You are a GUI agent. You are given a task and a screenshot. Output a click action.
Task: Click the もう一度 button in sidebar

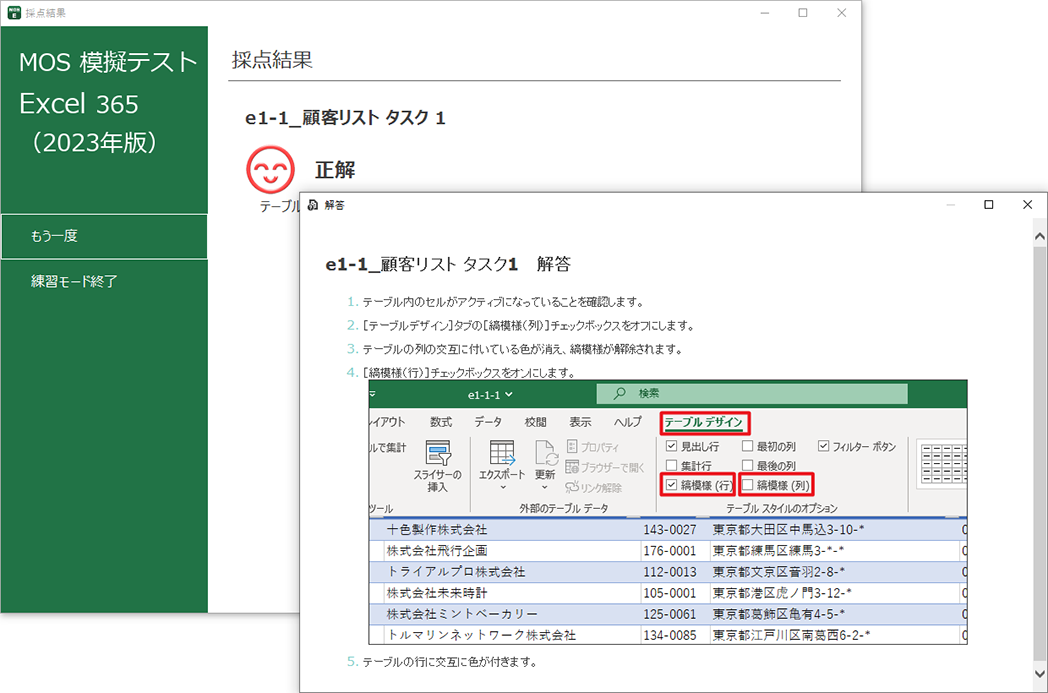(104, 236)
